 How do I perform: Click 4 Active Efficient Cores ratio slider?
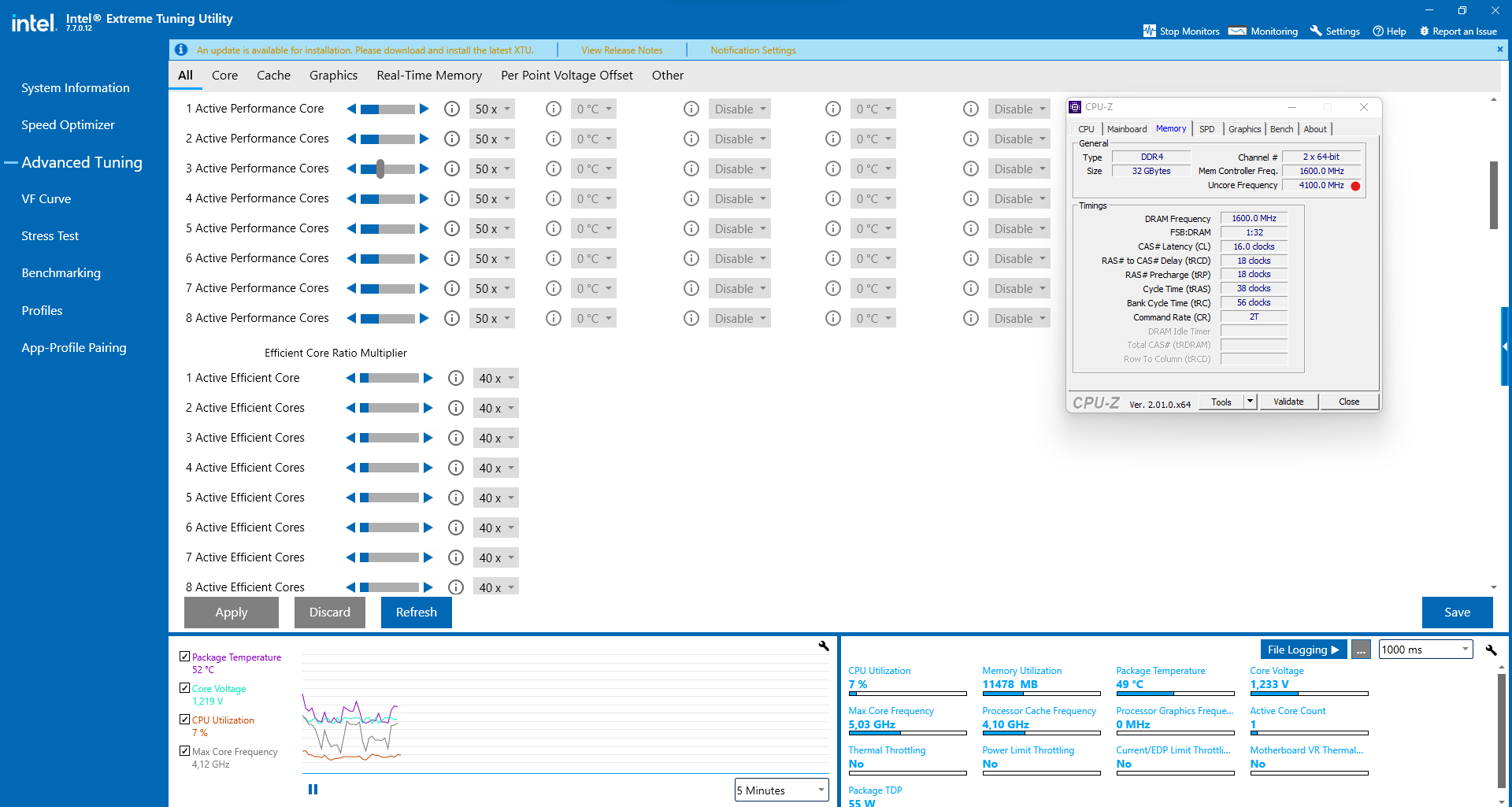click(390, 468)
